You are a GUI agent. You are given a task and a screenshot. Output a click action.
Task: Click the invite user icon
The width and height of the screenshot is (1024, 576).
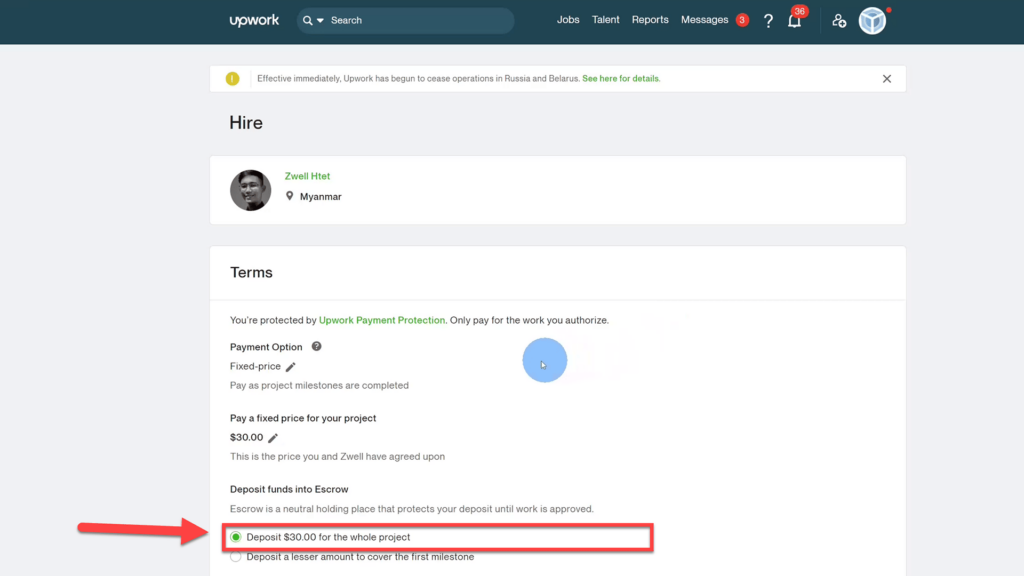pyautogui.click(x=839, y=21)
